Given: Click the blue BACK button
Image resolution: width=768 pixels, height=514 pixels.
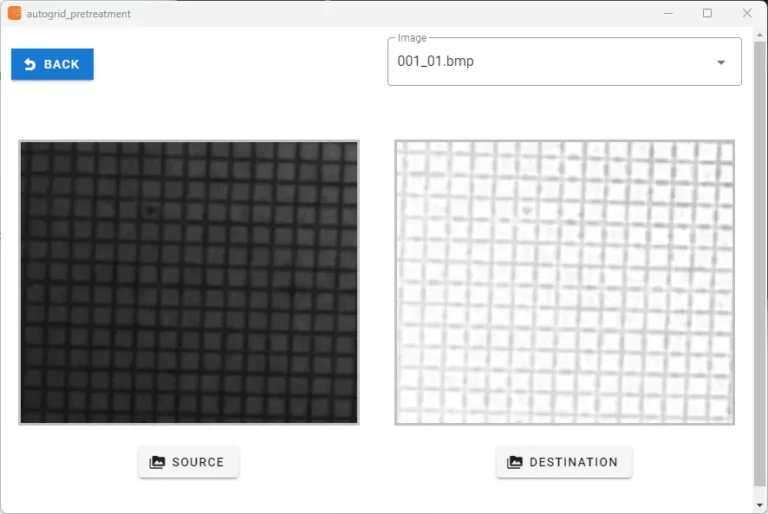Looking at the screenshot, I should coord(52,64).
